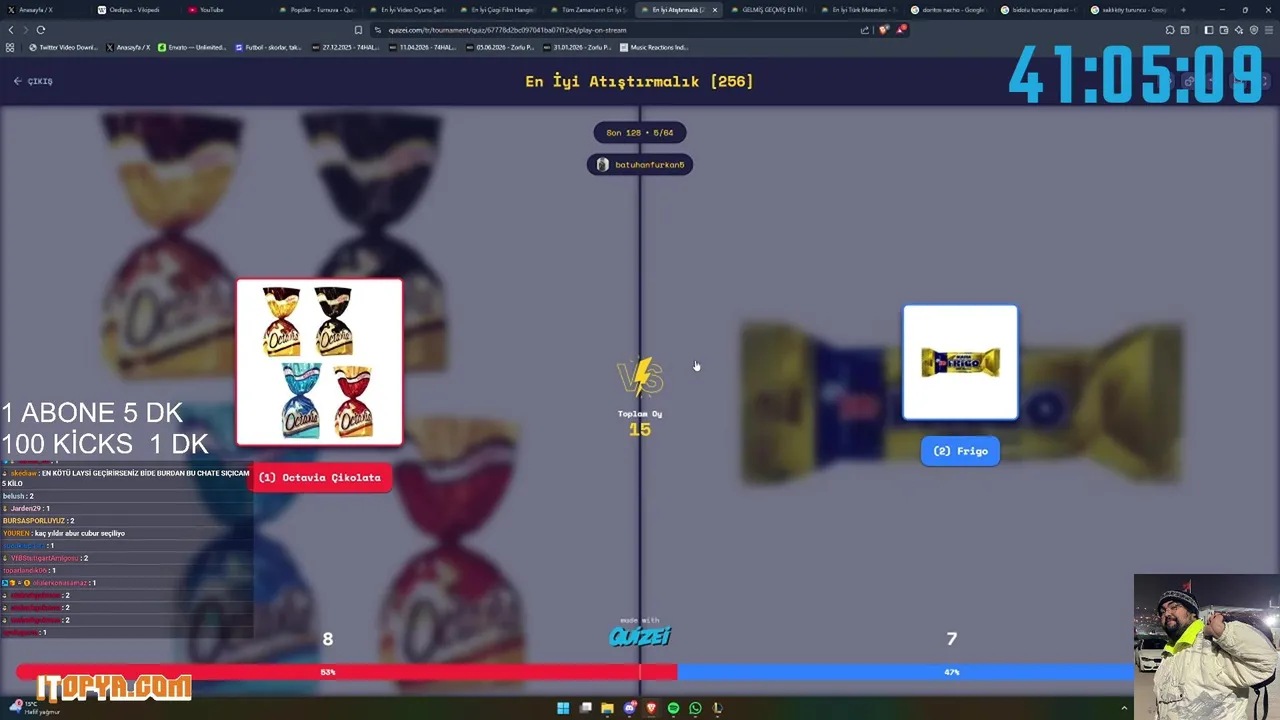
Task: Open Twitter Video Downl... bookmark
Action: (63, 47)
